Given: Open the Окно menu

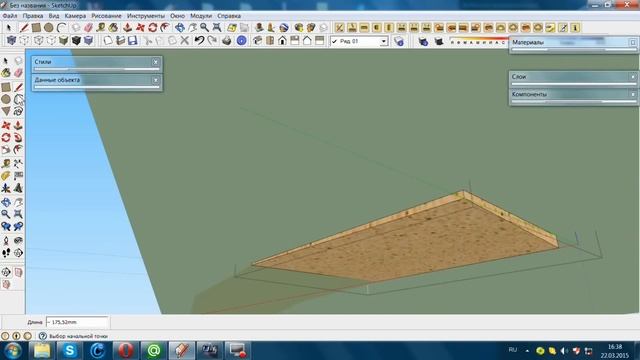Looking at the screenshot, I should [x=177, y=16].
